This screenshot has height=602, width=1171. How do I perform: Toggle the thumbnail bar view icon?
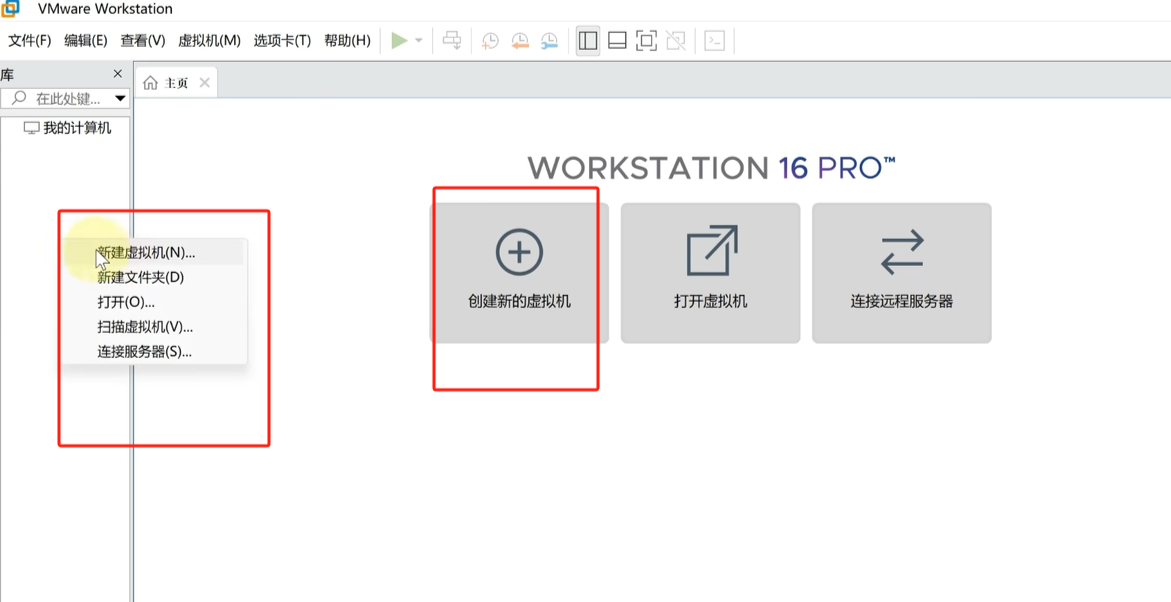coord(617,40)
